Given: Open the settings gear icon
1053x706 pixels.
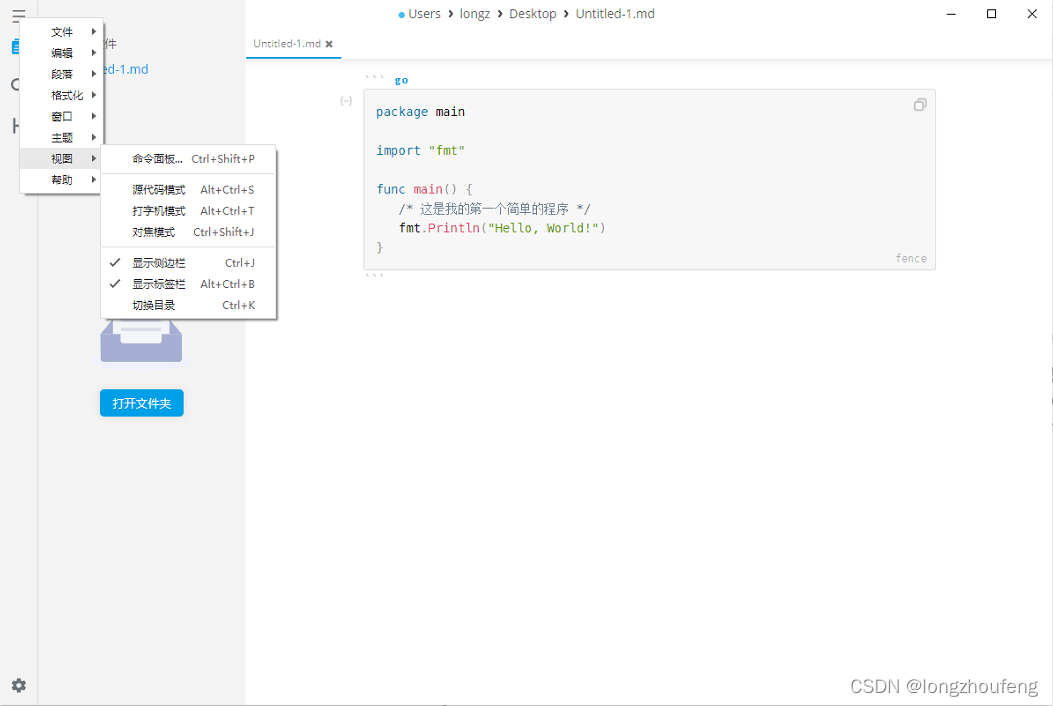Looking at the screenshot, I should pyautogui.click(x=19, y=685).
